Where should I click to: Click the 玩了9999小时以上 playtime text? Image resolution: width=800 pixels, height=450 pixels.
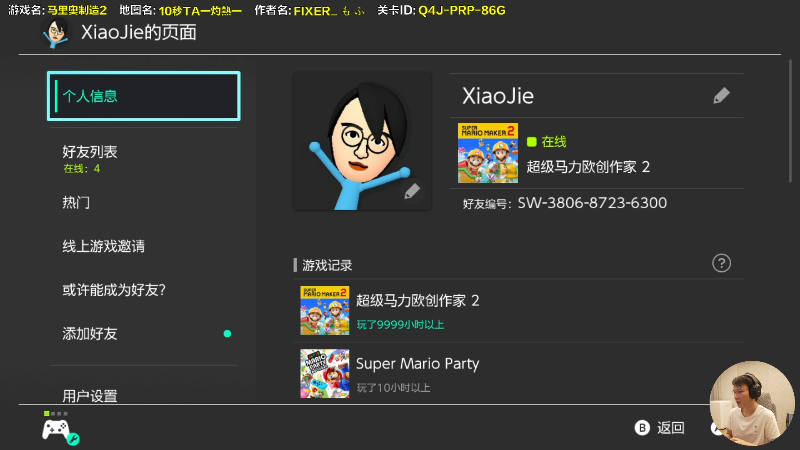400,324
